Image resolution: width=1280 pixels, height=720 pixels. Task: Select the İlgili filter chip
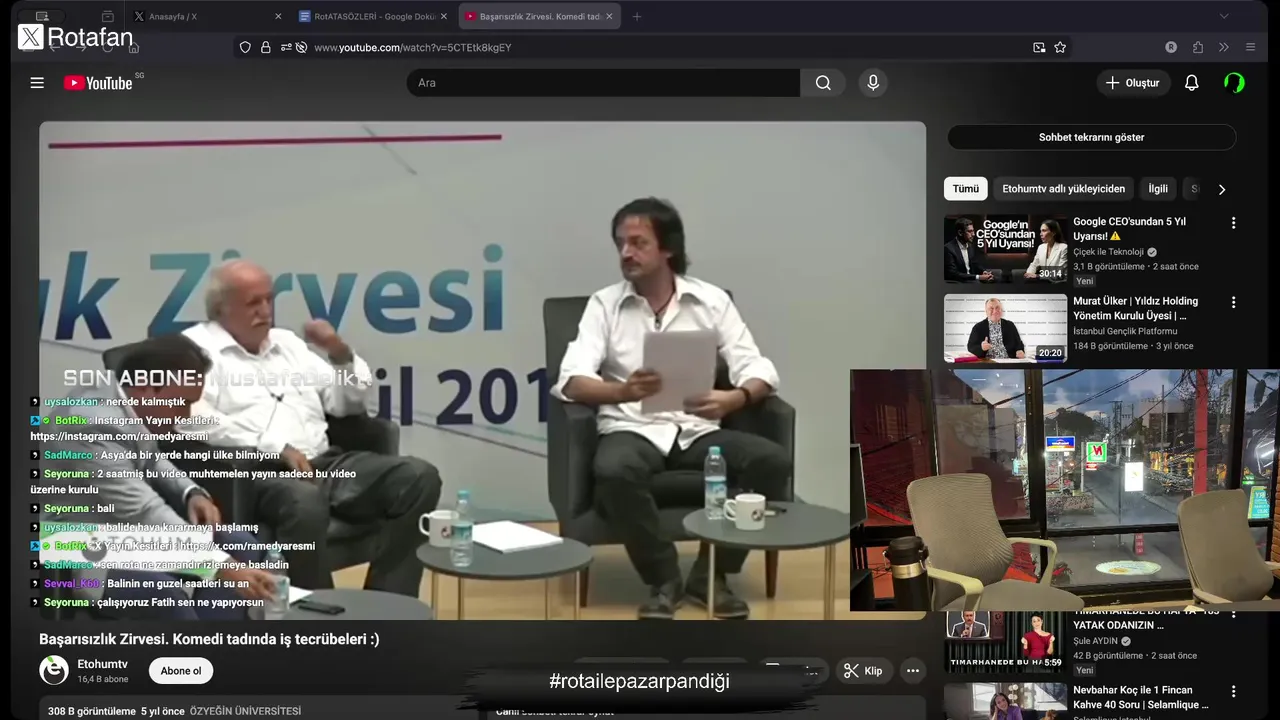(x=1158, y=189)
